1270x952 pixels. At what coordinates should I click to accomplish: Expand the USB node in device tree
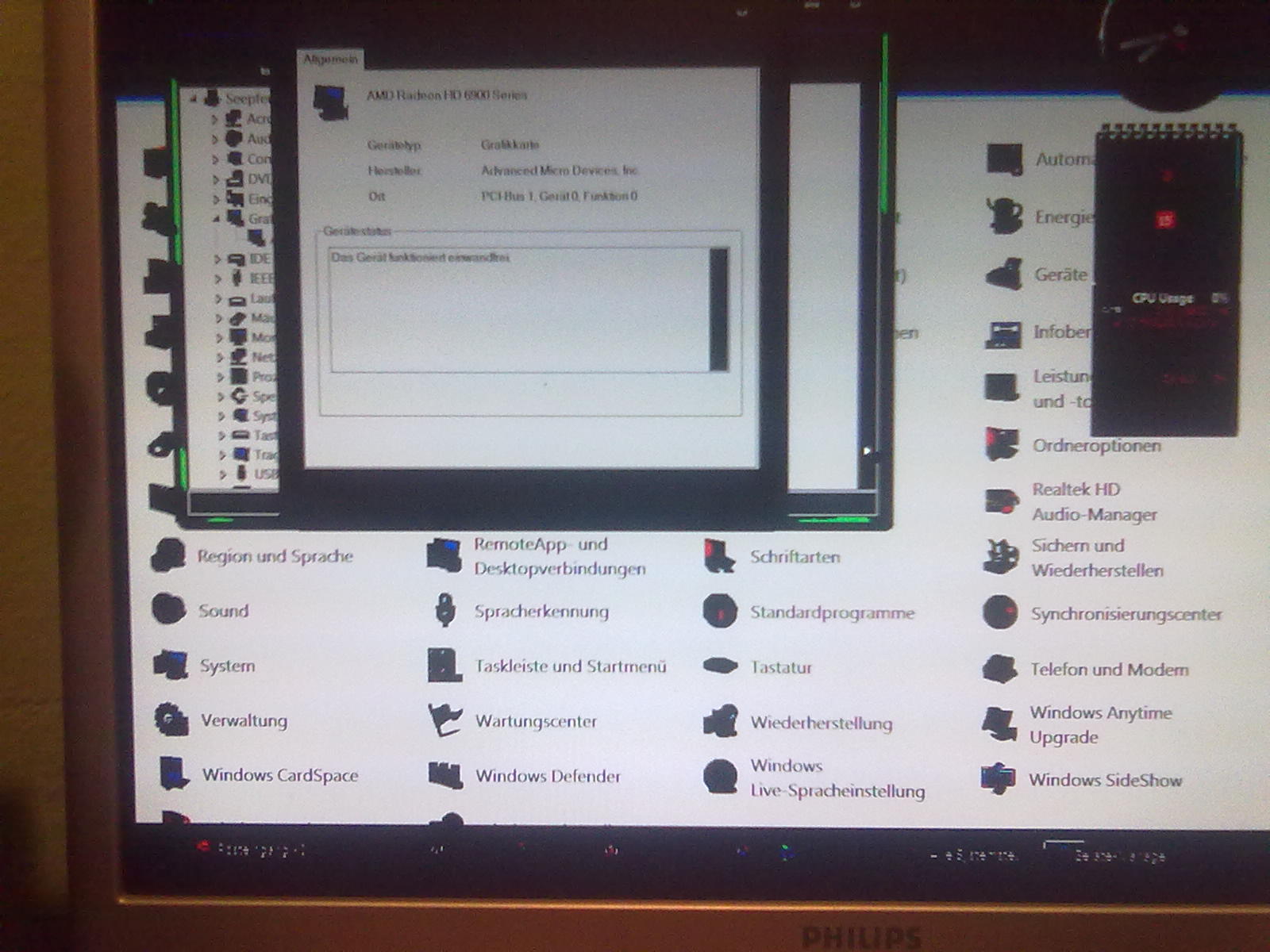(222, 474)
